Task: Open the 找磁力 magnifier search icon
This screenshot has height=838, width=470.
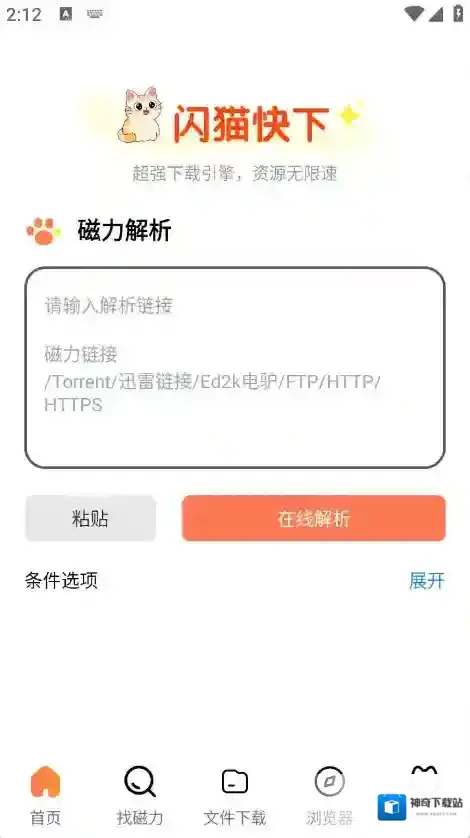Action: 140,782
